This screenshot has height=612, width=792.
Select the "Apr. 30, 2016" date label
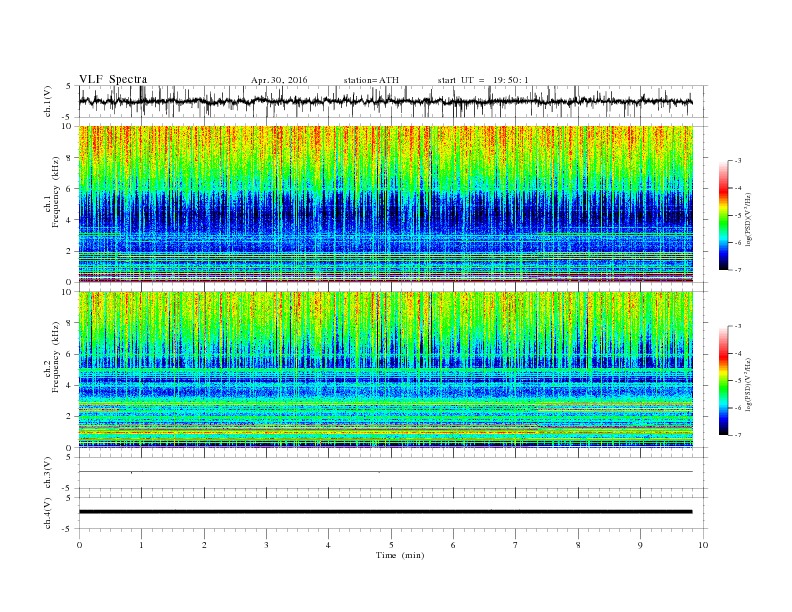[x=279, y=80]
